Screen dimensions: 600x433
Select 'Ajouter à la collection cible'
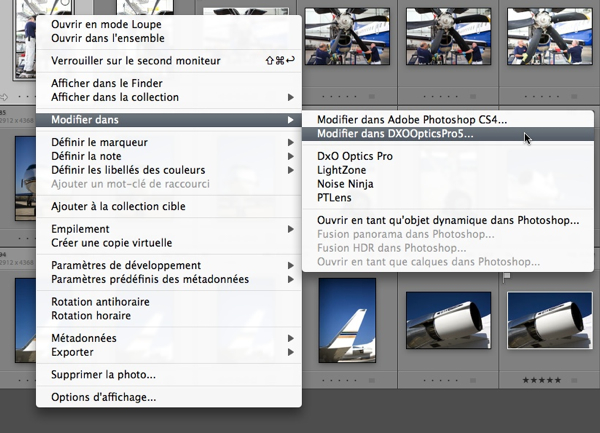coord(169,206)
